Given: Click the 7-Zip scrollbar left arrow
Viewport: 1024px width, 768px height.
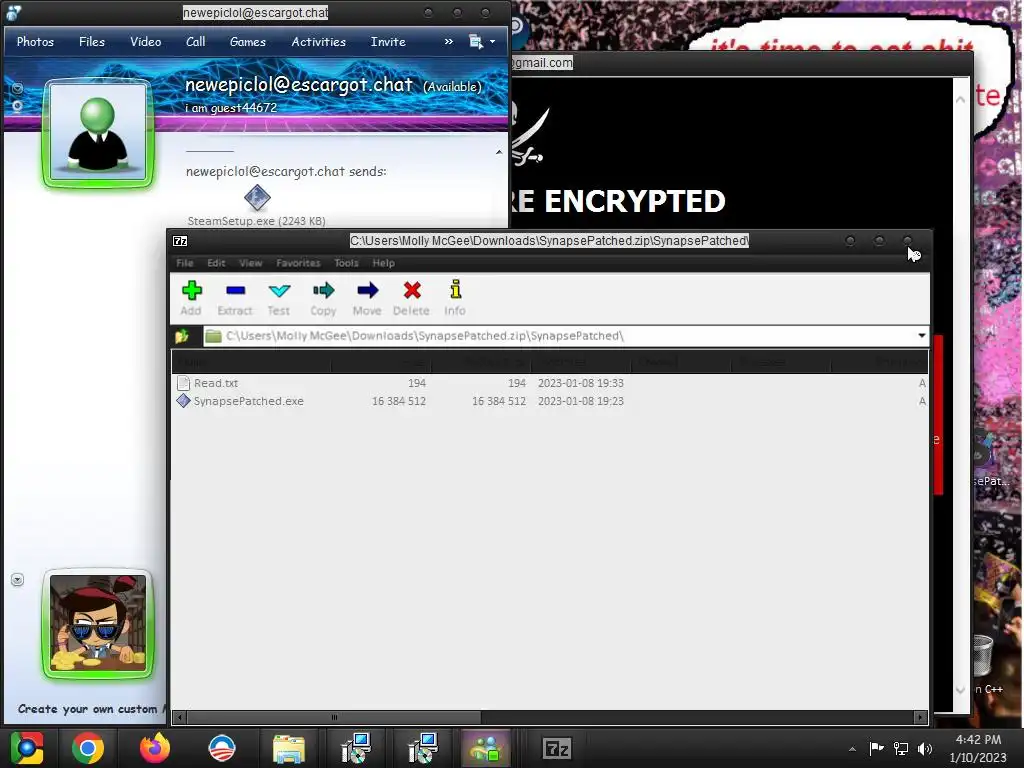Looking at the screenshot, I should click(x=180, y=717).
